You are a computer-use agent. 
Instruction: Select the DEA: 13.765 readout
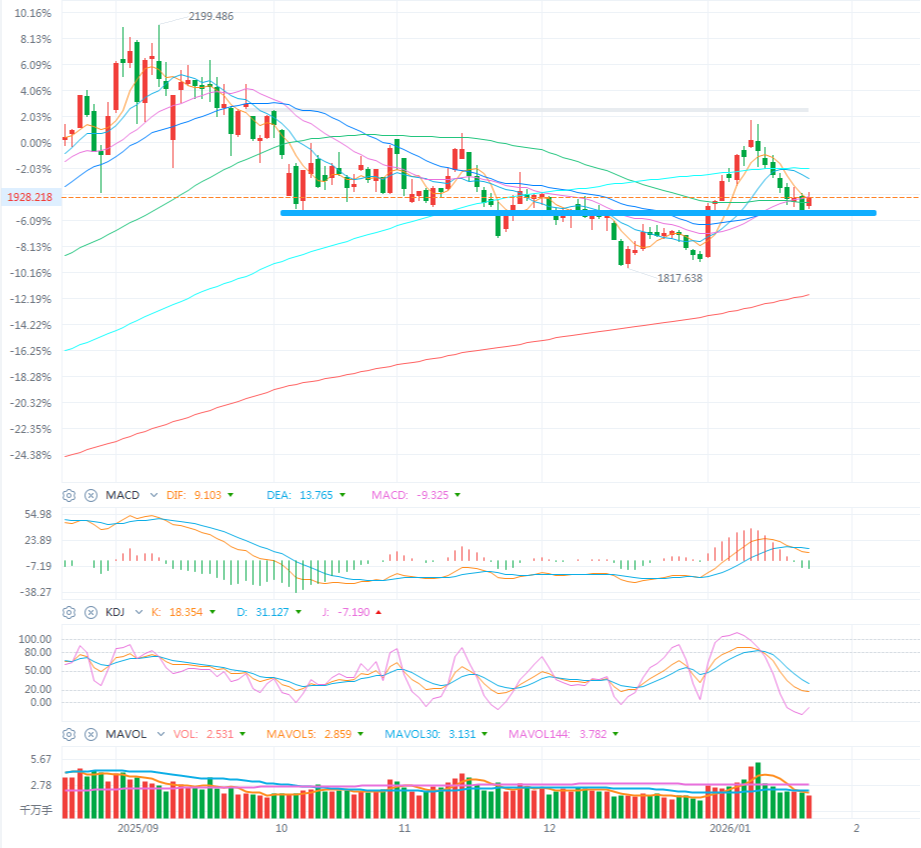click(300, 495)
